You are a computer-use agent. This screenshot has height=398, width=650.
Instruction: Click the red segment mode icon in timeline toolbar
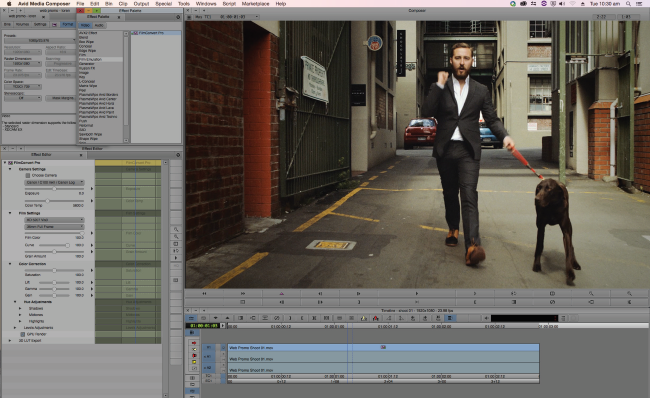coord(376,318)
